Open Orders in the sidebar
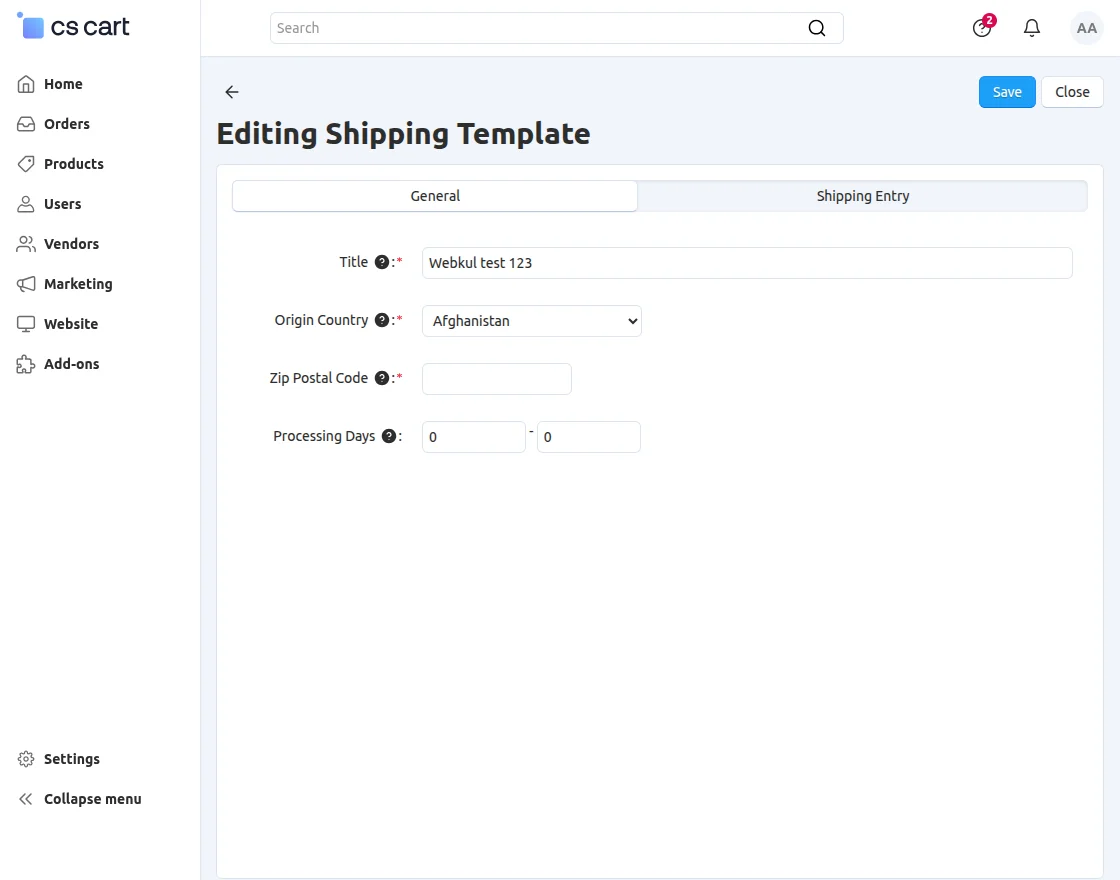 coord(66,124)
